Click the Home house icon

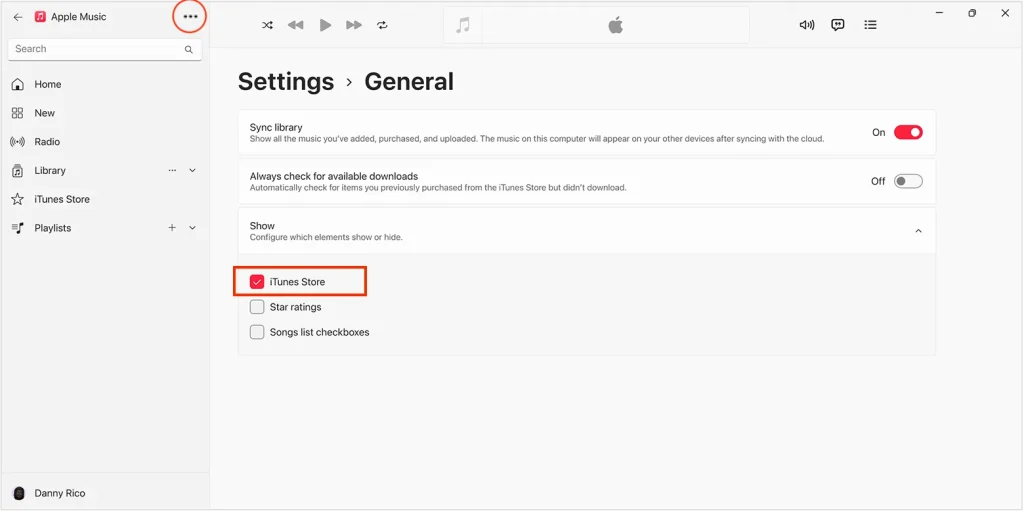[x=18, y=84]
